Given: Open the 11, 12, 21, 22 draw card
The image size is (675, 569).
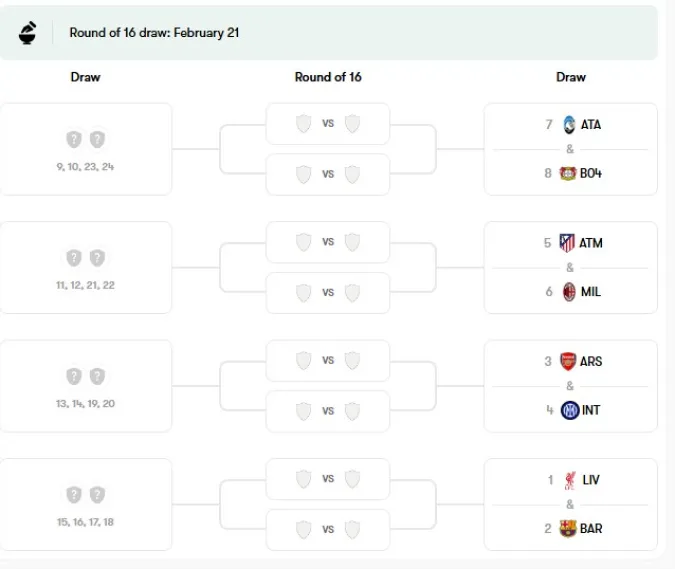Looking at the screenshot, I should [86, 267].
